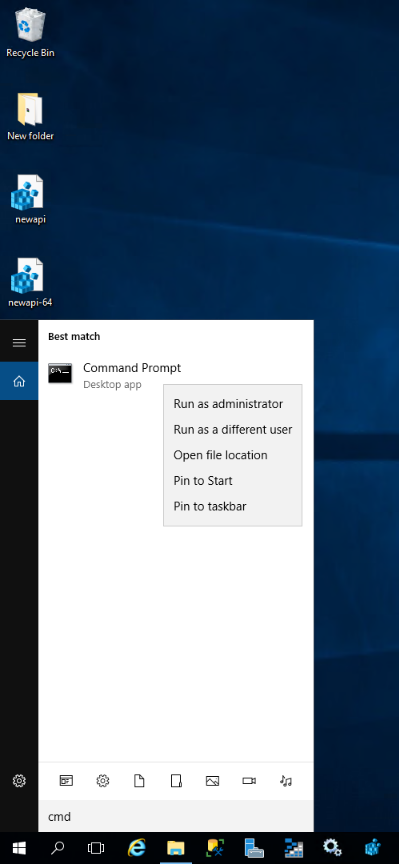Screen dimensions: 400x864
Task: Filter search results by Music
Action: tap(285, 780)
